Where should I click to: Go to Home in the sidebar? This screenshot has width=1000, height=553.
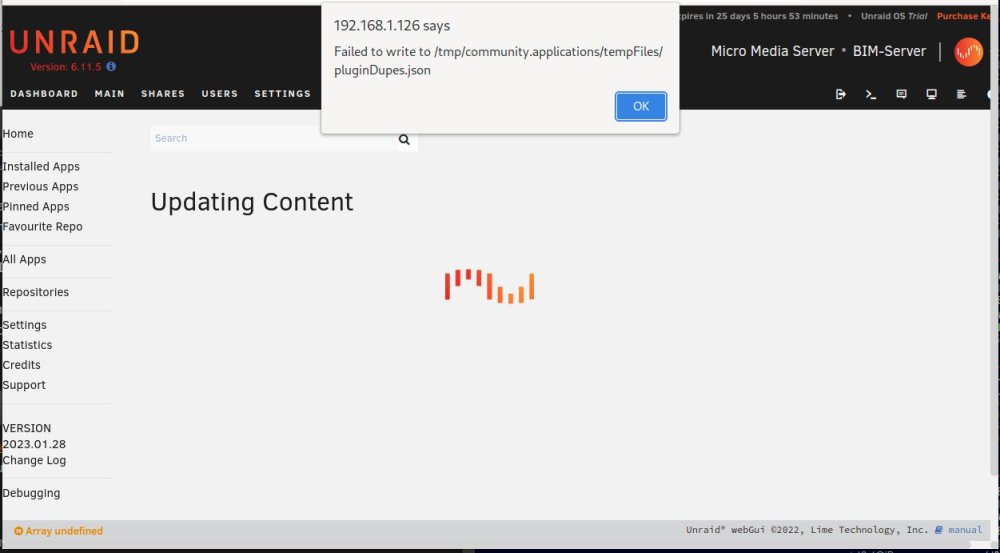coord(18,133)
